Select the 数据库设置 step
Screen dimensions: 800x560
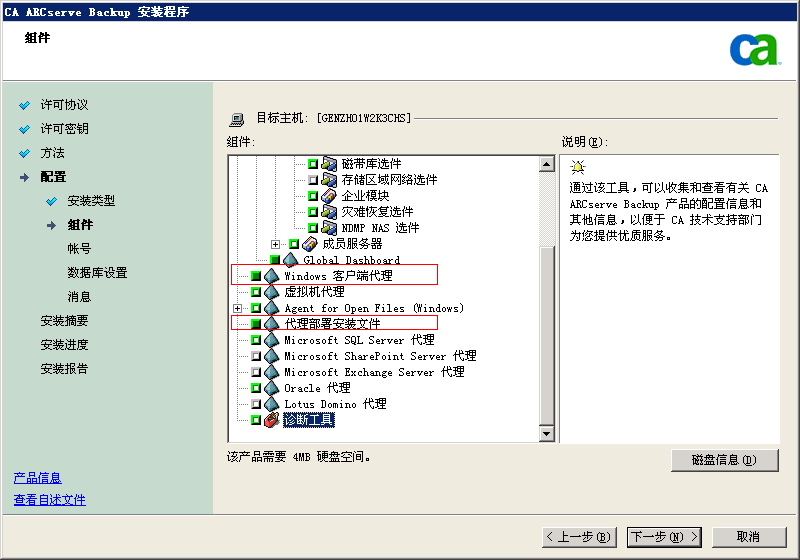click(x=97, y=273)
